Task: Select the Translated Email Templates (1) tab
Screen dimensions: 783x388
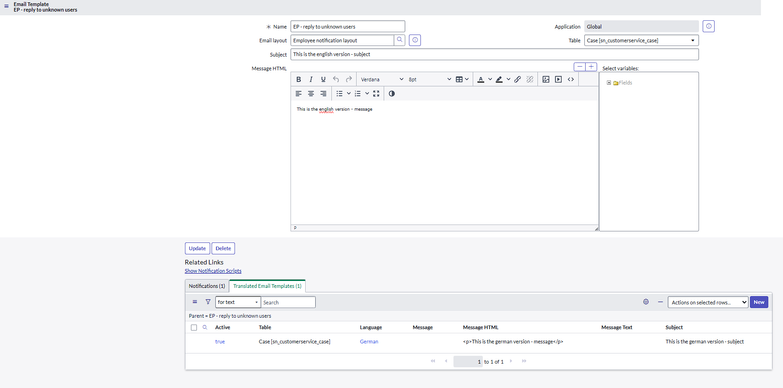Action: 267,286
